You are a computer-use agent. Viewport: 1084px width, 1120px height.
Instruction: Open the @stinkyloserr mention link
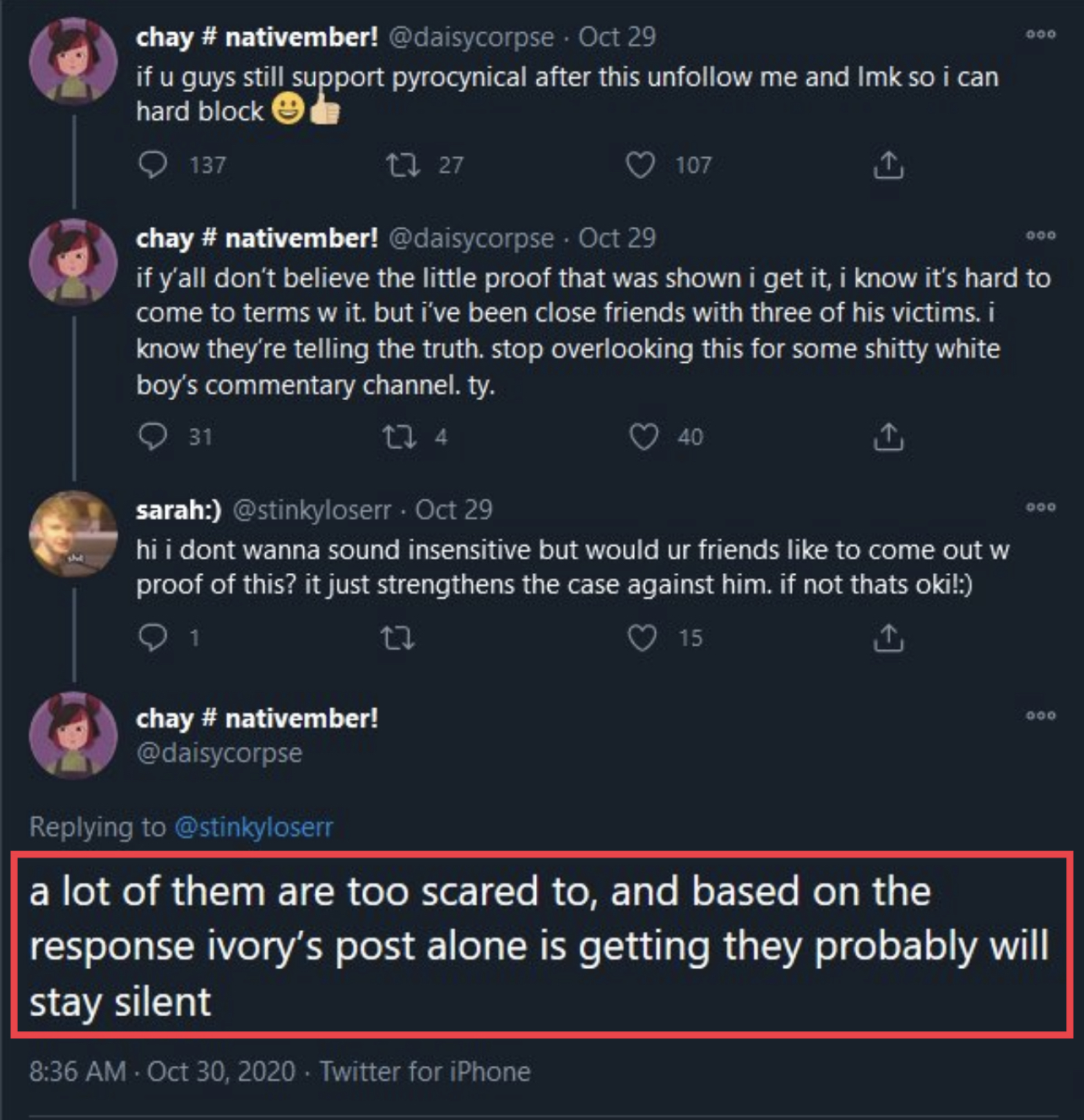click(x=253, y=827)
